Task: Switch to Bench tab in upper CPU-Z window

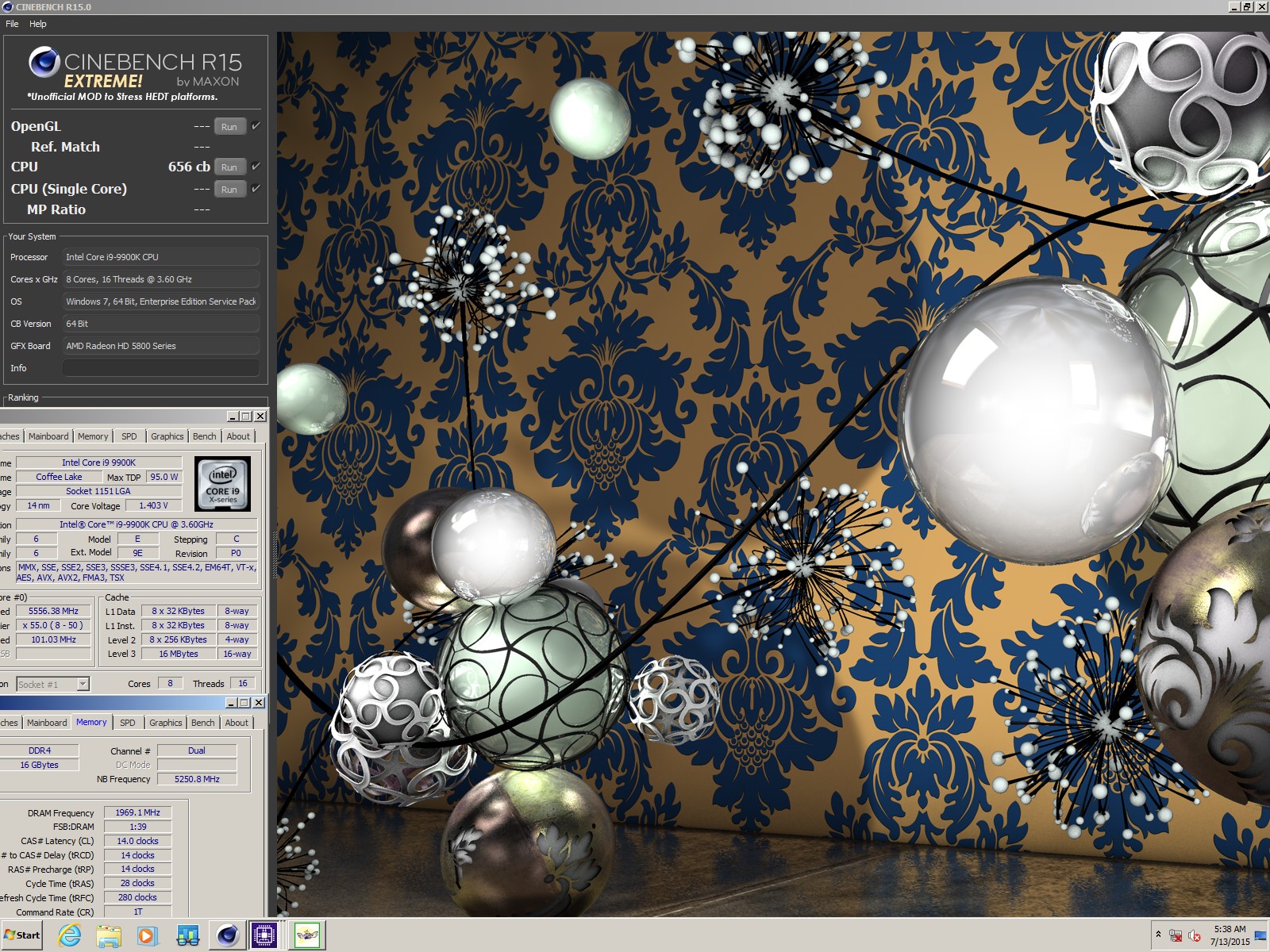Action: [204, 436]
